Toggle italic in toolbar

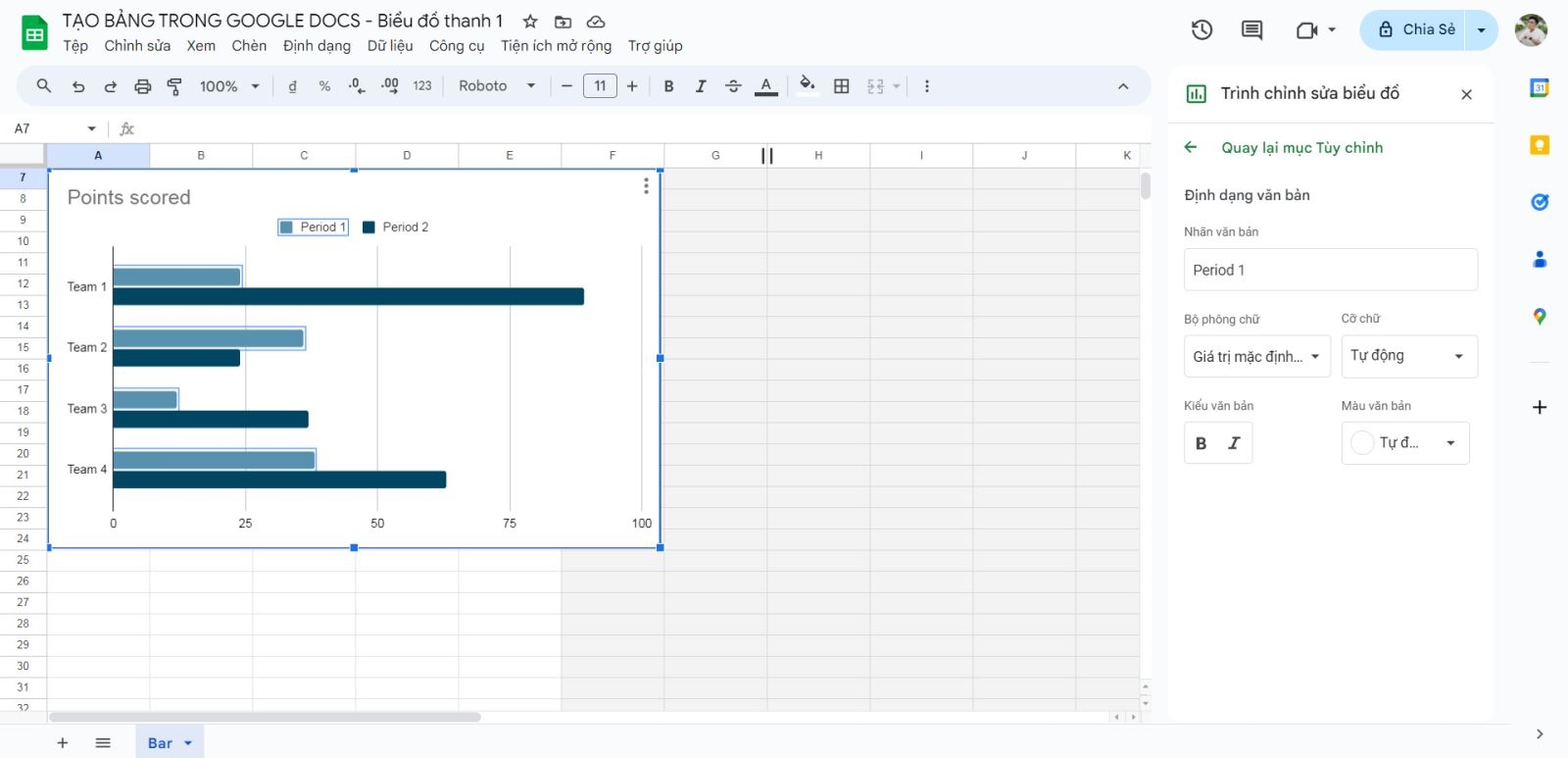pyautogui.click(x=701, y=86)
